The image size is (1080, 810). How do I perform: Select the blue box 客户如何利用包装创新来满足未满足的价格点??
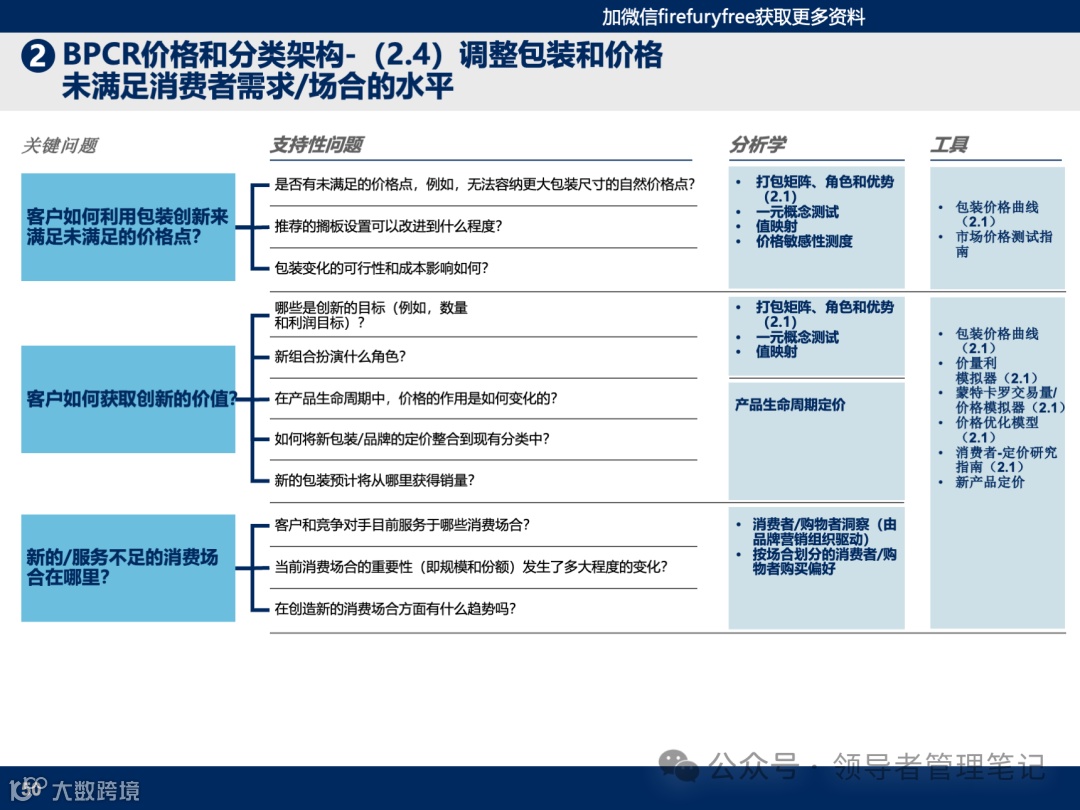pyautogui.click(x=128, y=227)
